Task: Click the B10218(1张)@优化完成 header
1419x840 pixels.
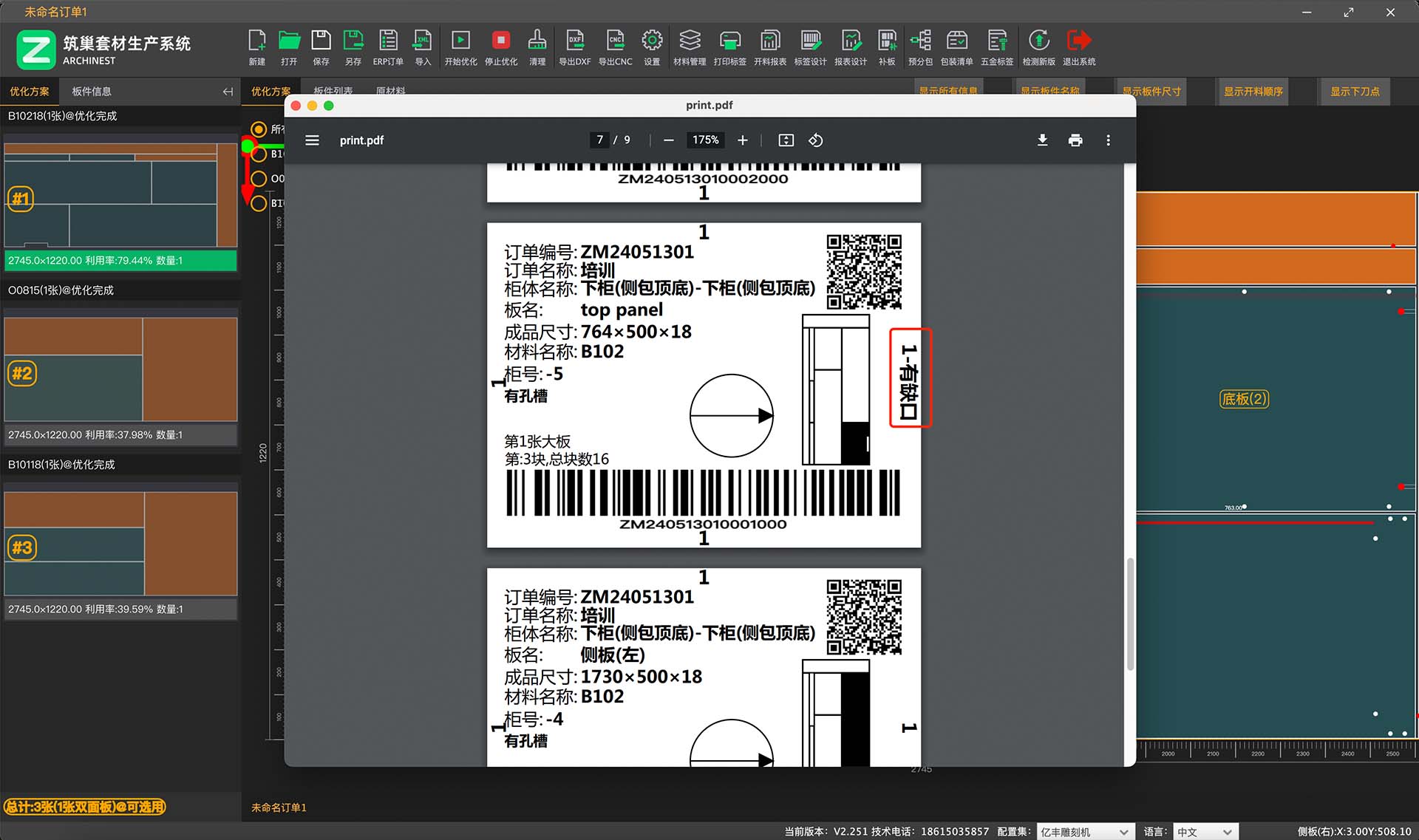Action: tap(63, 116)
